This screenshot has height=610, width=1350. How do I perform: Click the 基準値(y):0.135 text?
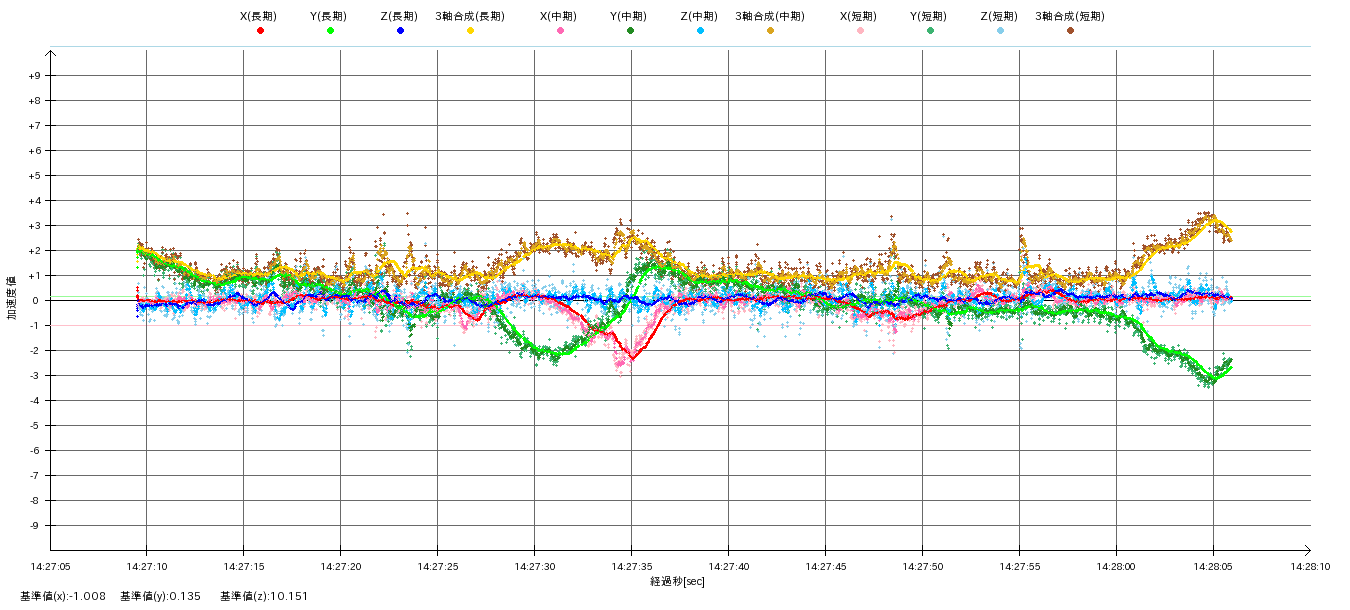(160, 597)
